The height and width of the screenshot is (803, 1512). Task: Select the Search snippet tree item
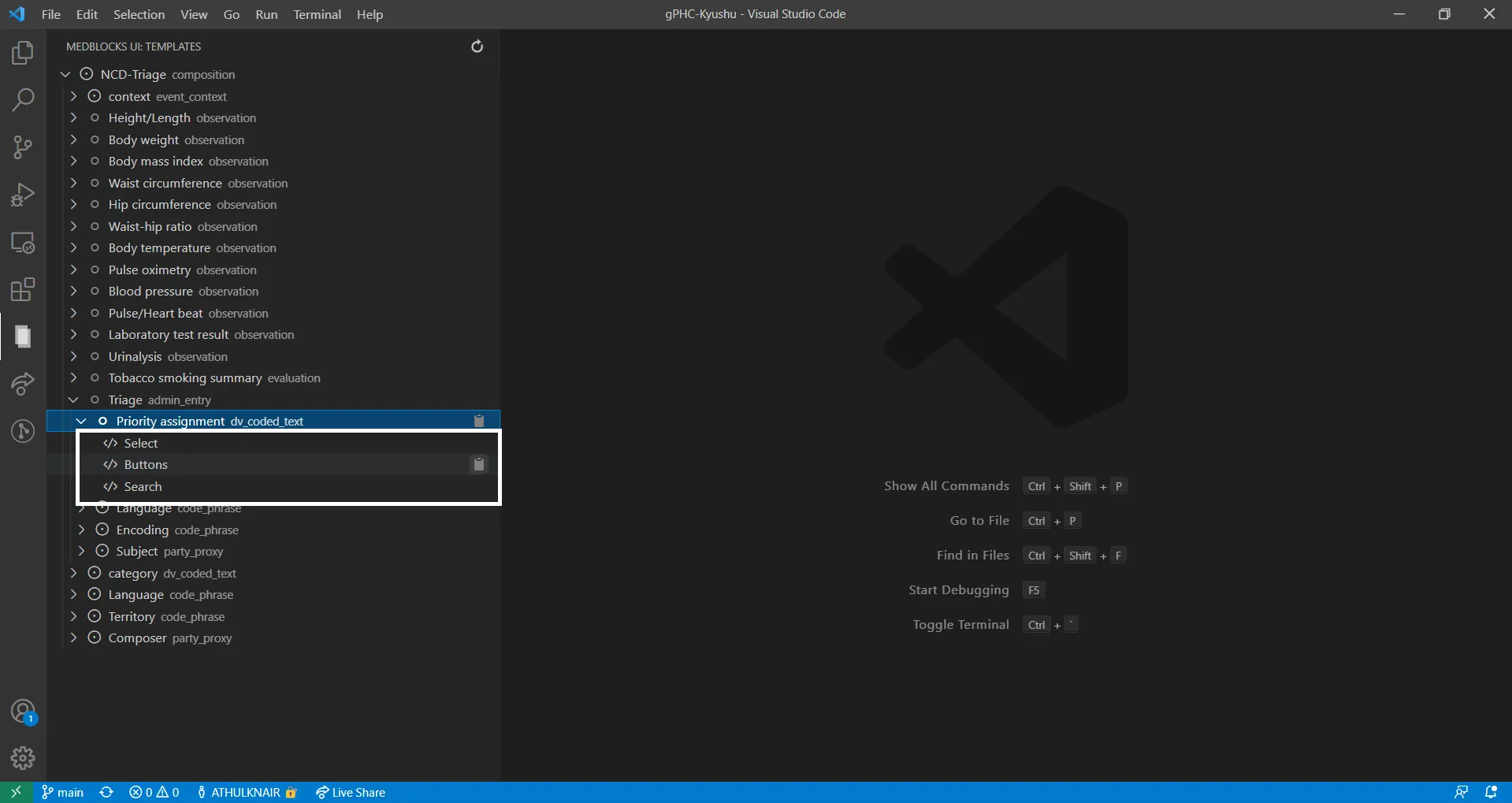coord(143,487)
